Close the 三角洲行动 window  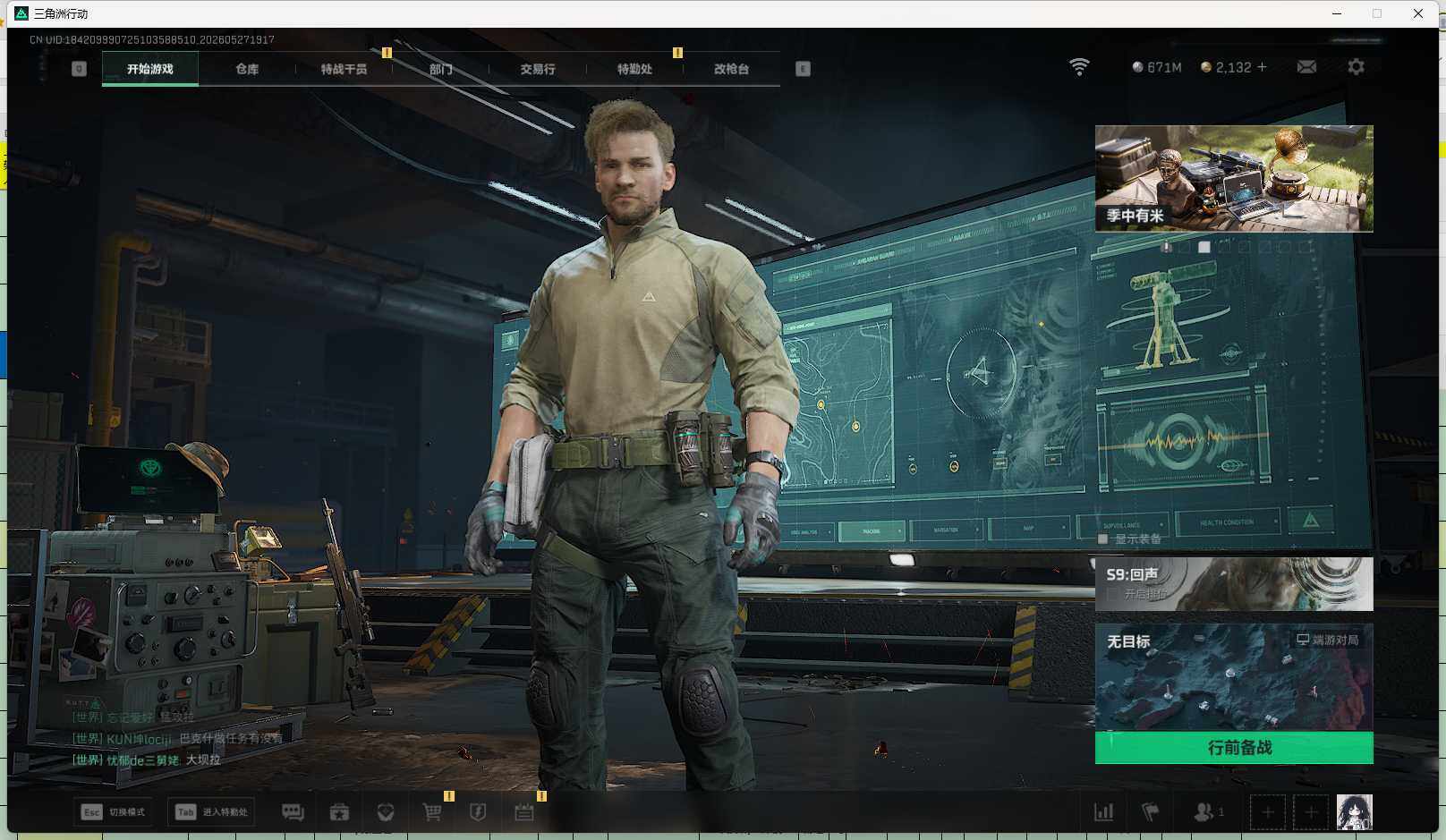pos(1418,13)
